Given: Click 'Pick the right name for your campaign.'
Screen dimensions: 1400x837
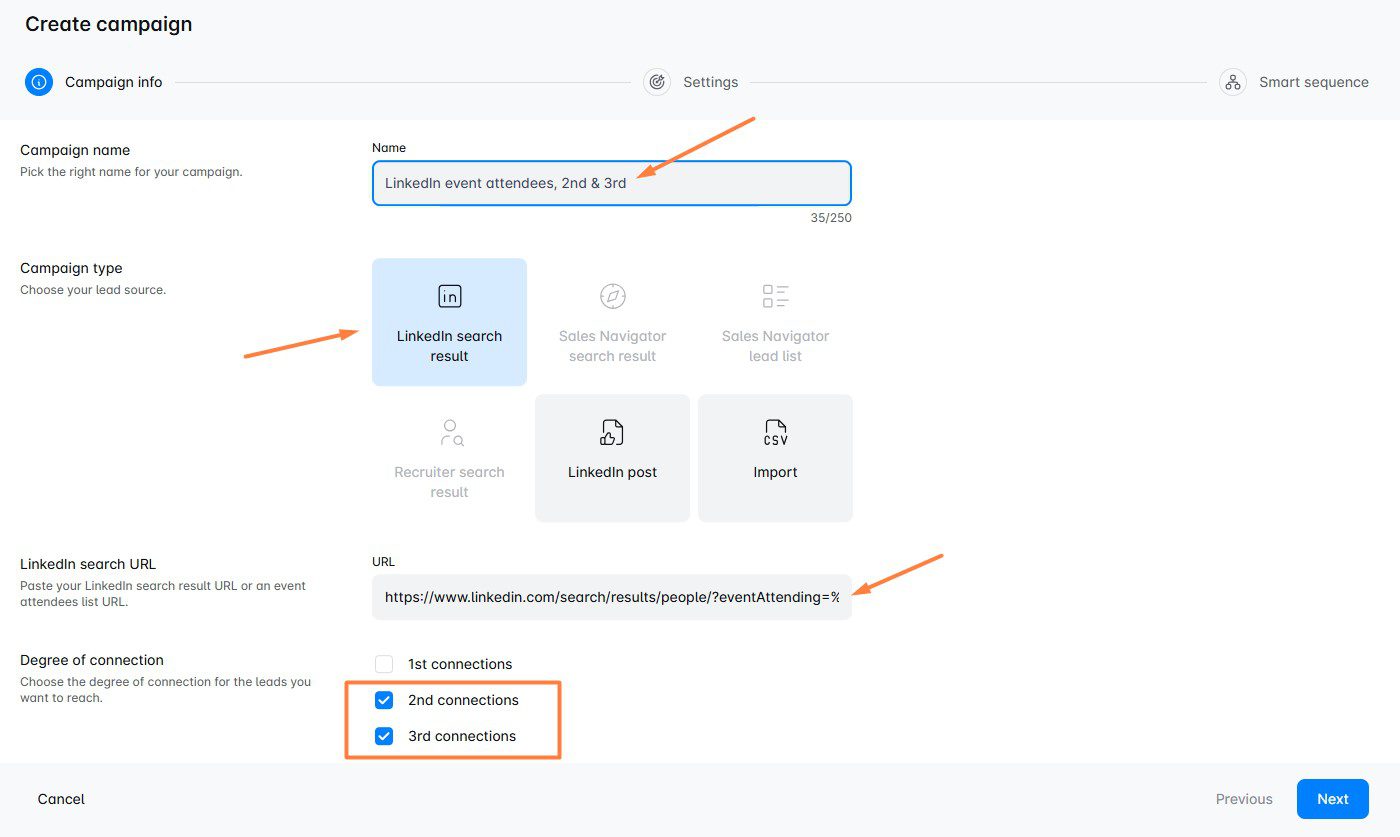Looking at the screenshot, I should (131, 172).
